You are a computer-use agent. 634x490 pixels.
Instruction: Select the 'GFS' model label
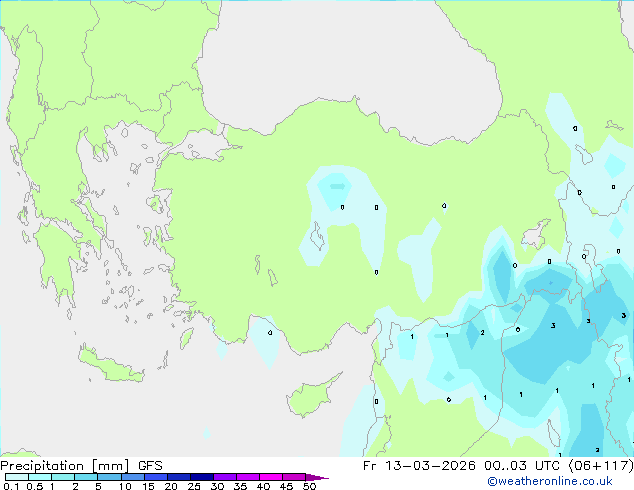pos(150,466)
